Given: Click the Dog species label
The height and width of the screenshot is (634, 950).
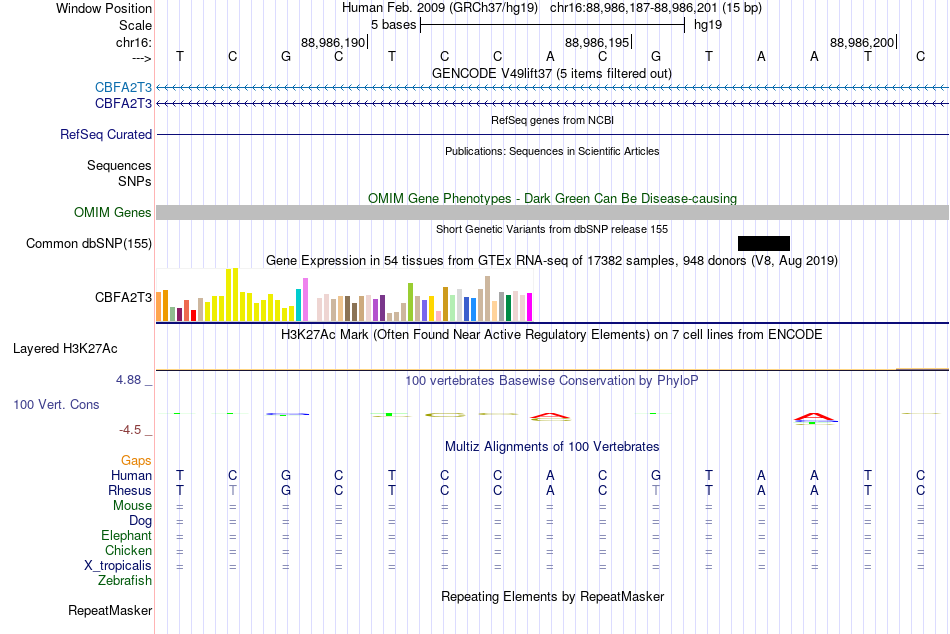Looking at the screenshot, I should 141,521.
